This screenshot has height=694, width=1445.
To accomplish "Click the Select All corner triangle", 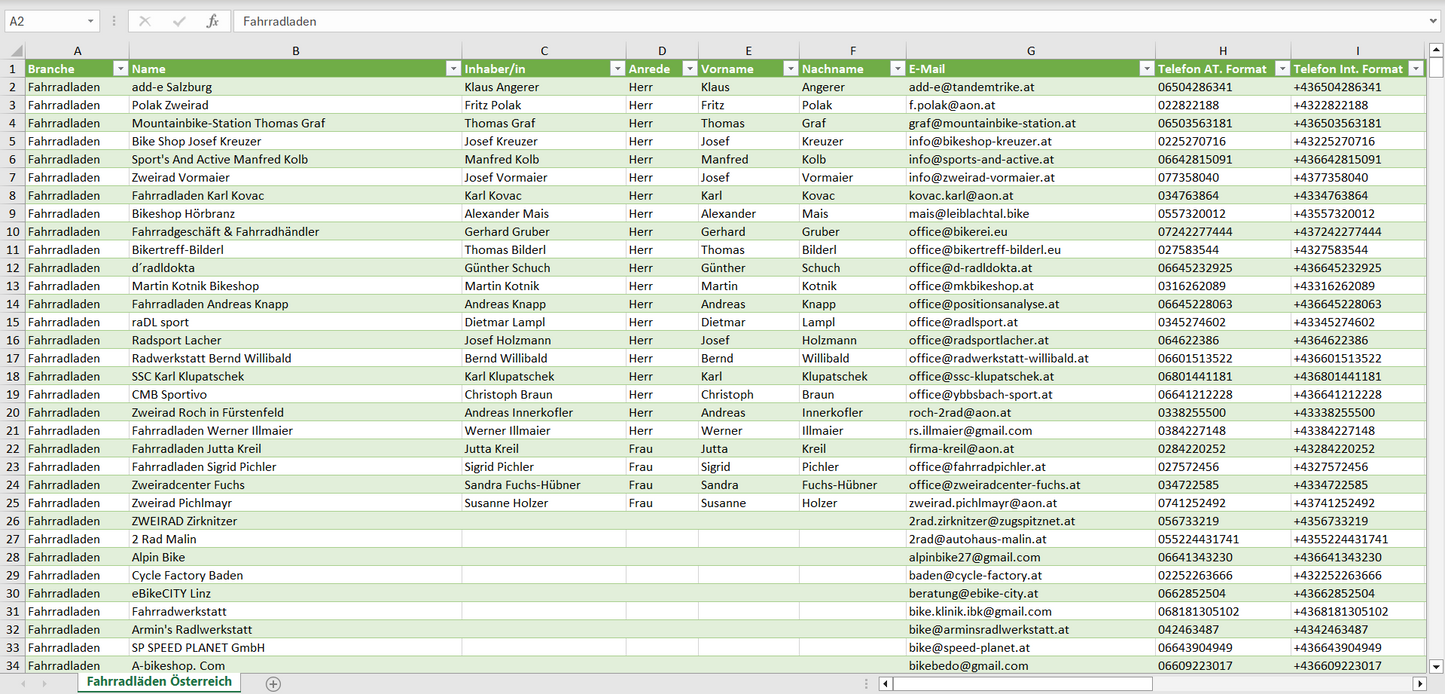I will click(x=15, y=51).
